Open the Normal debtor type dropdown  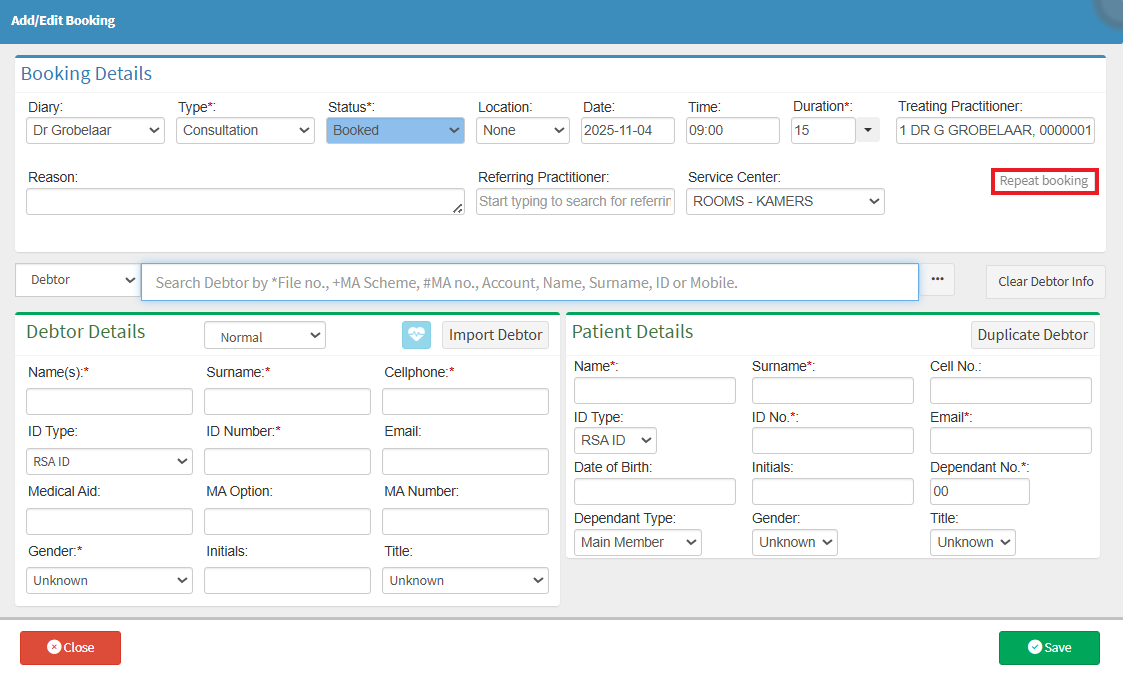pos(265,336)
